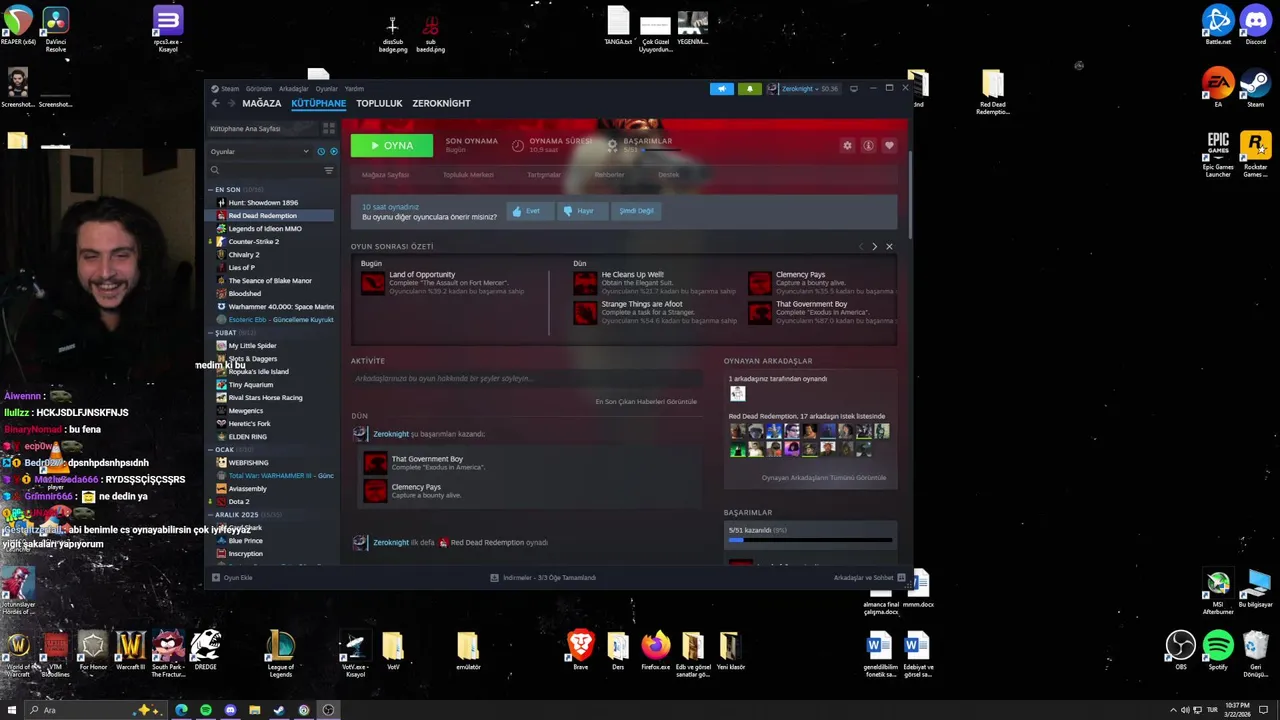Click the library search field
Image resolution: width=1280 pixels, height=720 pixels.
[265, 170]
